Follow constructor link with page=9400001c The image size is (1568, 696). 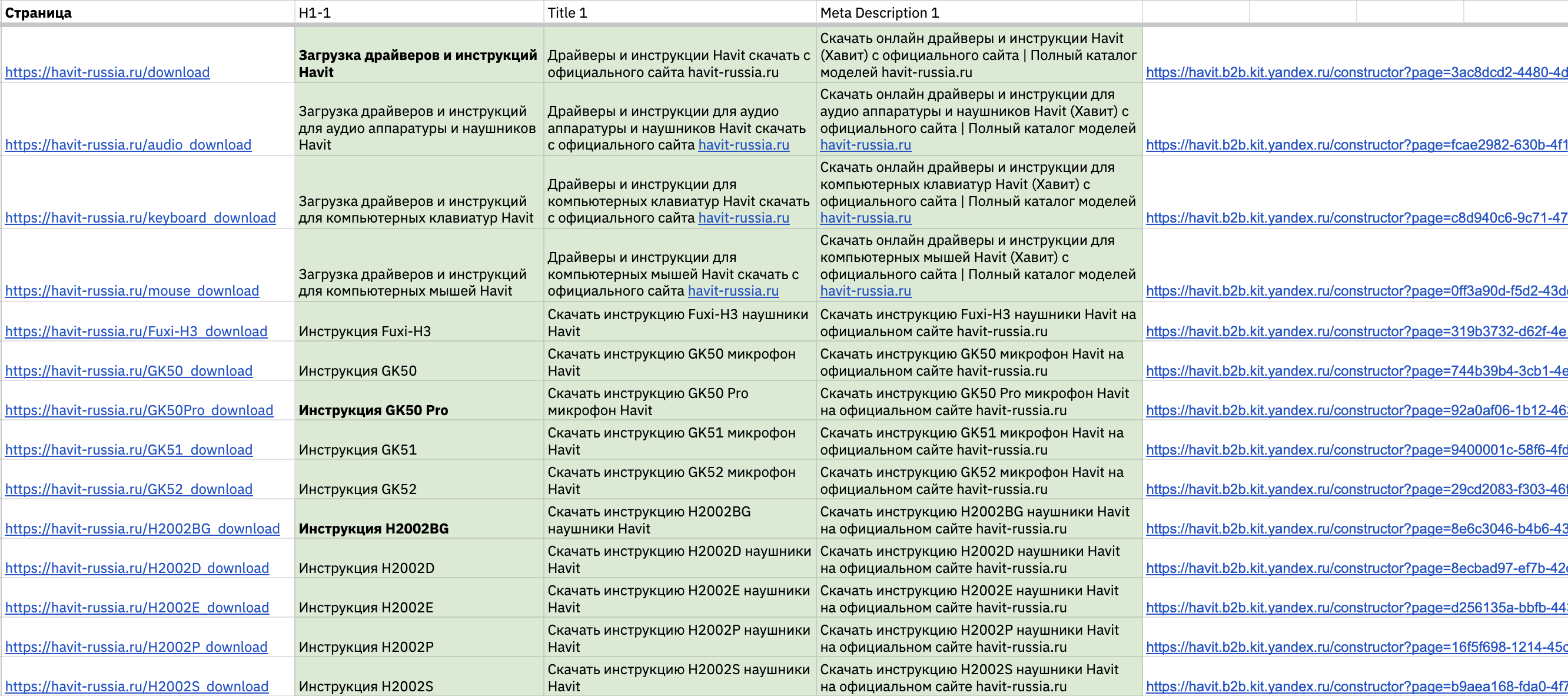click(1357, 449)
